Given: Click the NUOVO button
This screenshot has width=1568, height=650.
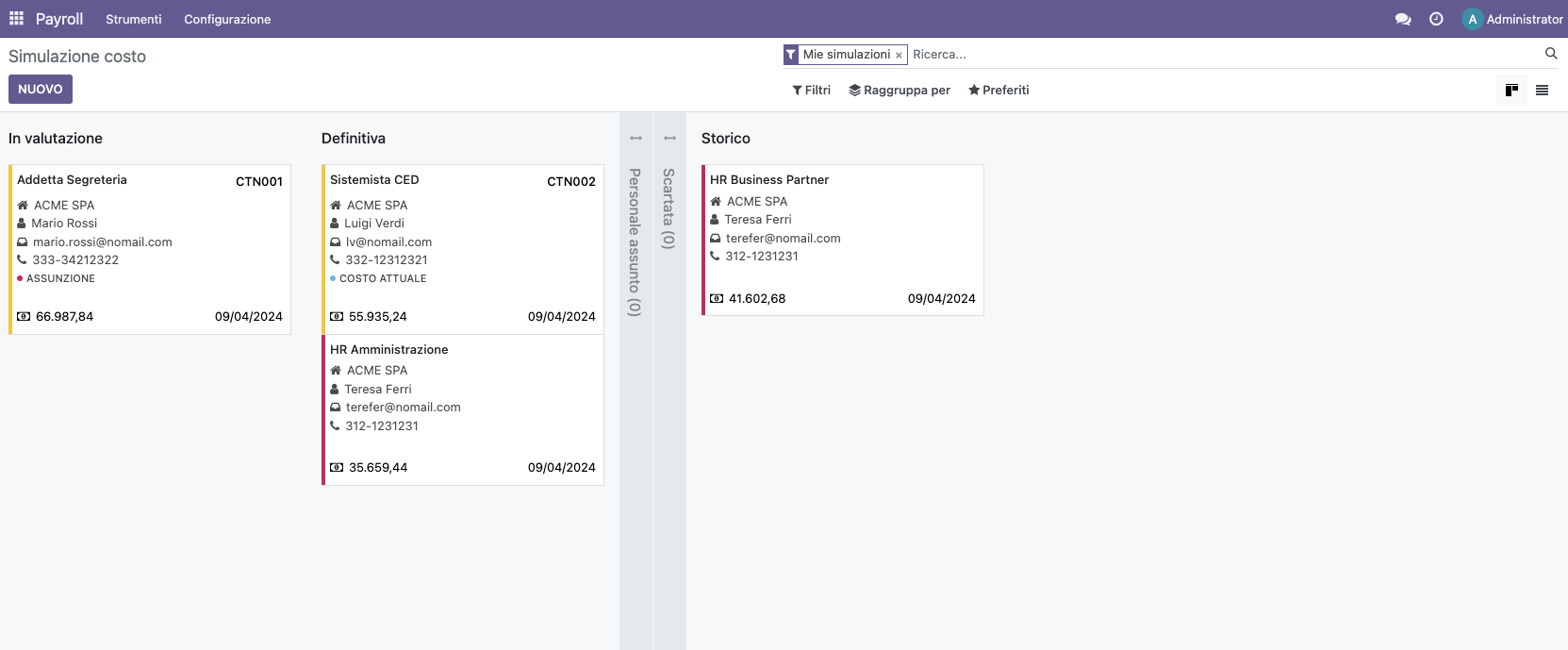Looking at the screenshot, I should [x=41, y=89].
